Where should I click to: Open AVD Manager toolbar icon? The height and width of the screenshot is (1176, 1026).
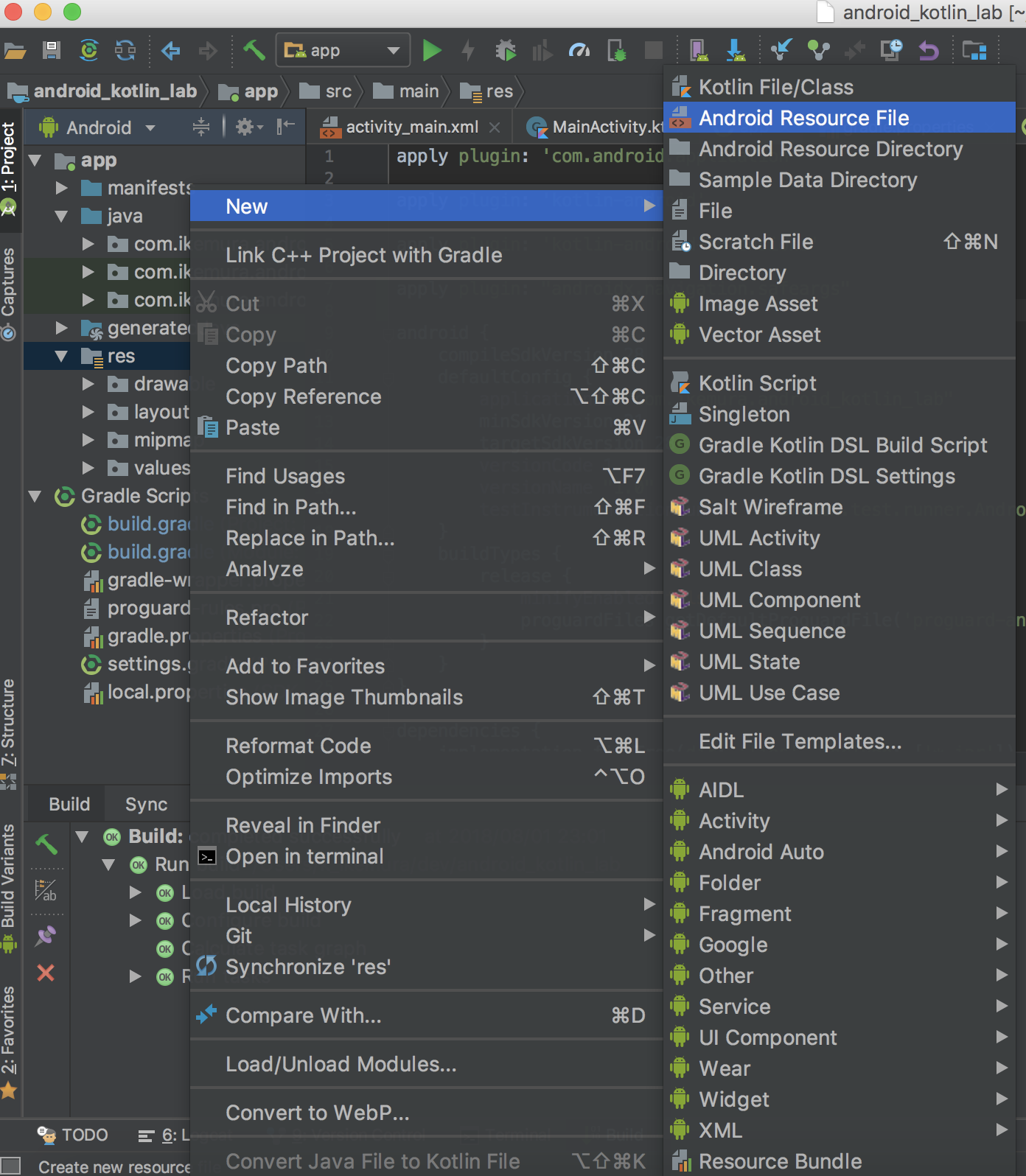(x=699, y=50)
